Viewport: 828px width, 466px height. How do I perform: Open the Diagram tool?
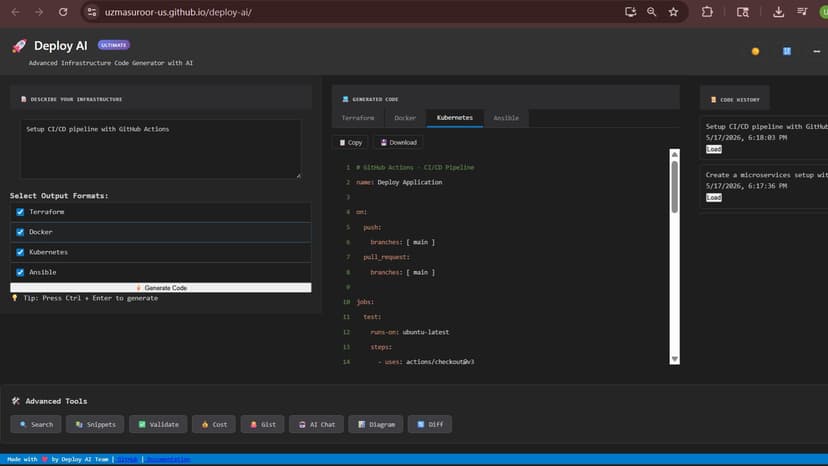[376, 424]
